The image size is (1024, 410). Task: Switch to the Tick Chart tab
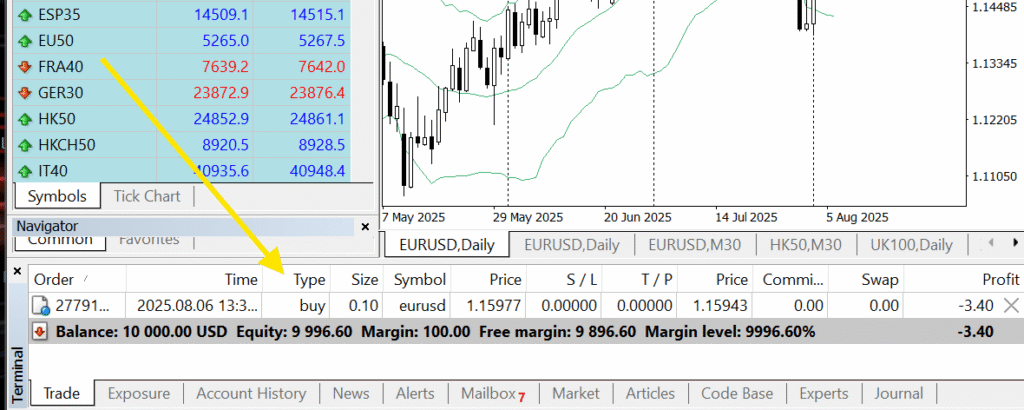point(147,196)
